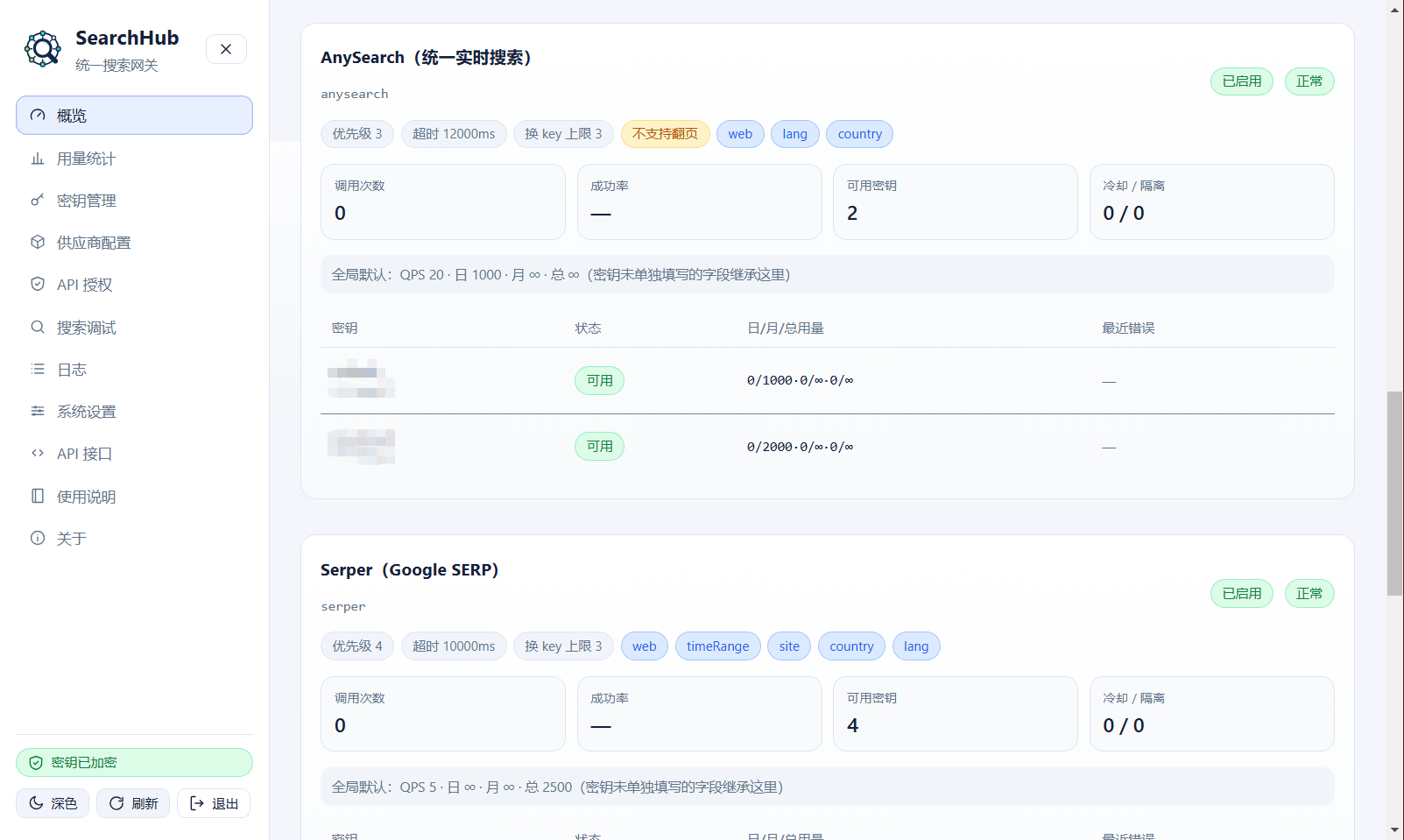This screenshot has height=840, width=1404.
Task: Open the 关于 page
Action: (x=134, y=539)
